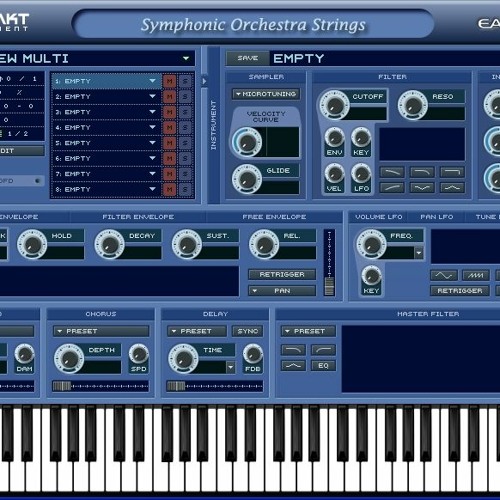Click the delay FDB knob
Screen dimensions: 500x500
(x=253, y=354)
